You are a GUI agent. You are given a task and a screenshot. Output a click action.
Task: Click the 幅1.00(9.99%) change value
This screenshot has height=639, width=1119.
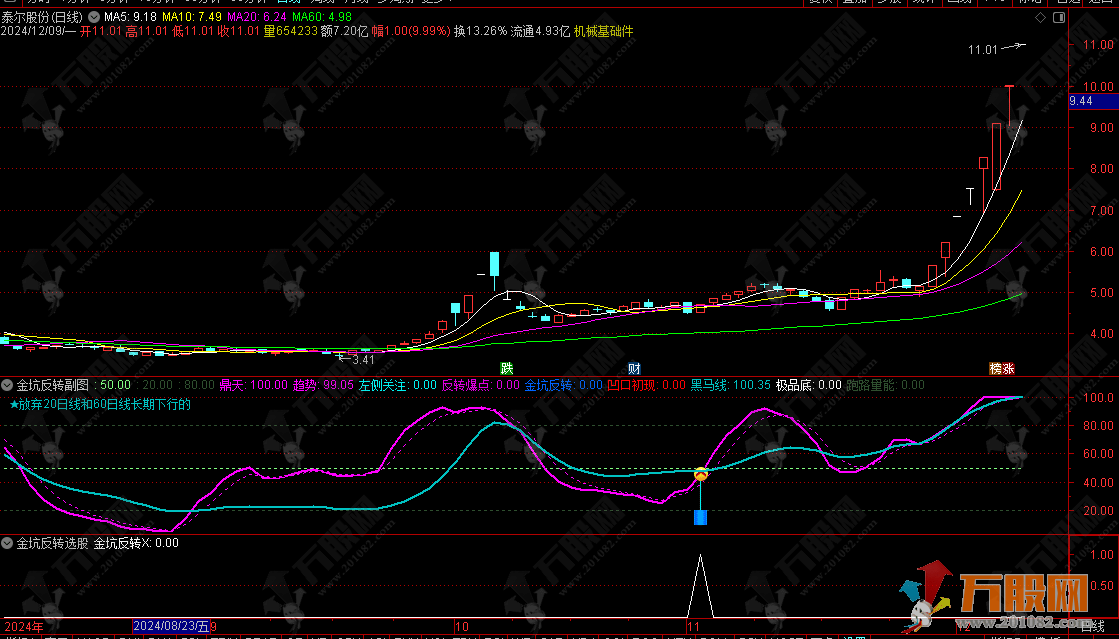pyautogui.click(x=410, y=31)
